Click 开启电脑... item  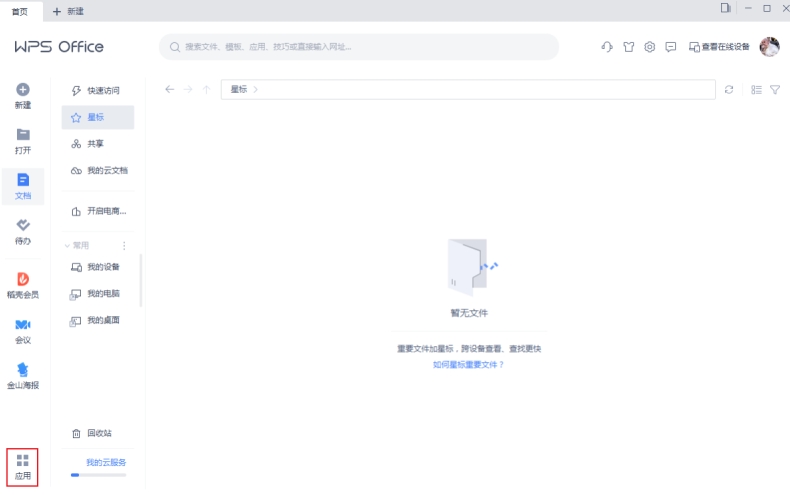(x=98, y=211)
